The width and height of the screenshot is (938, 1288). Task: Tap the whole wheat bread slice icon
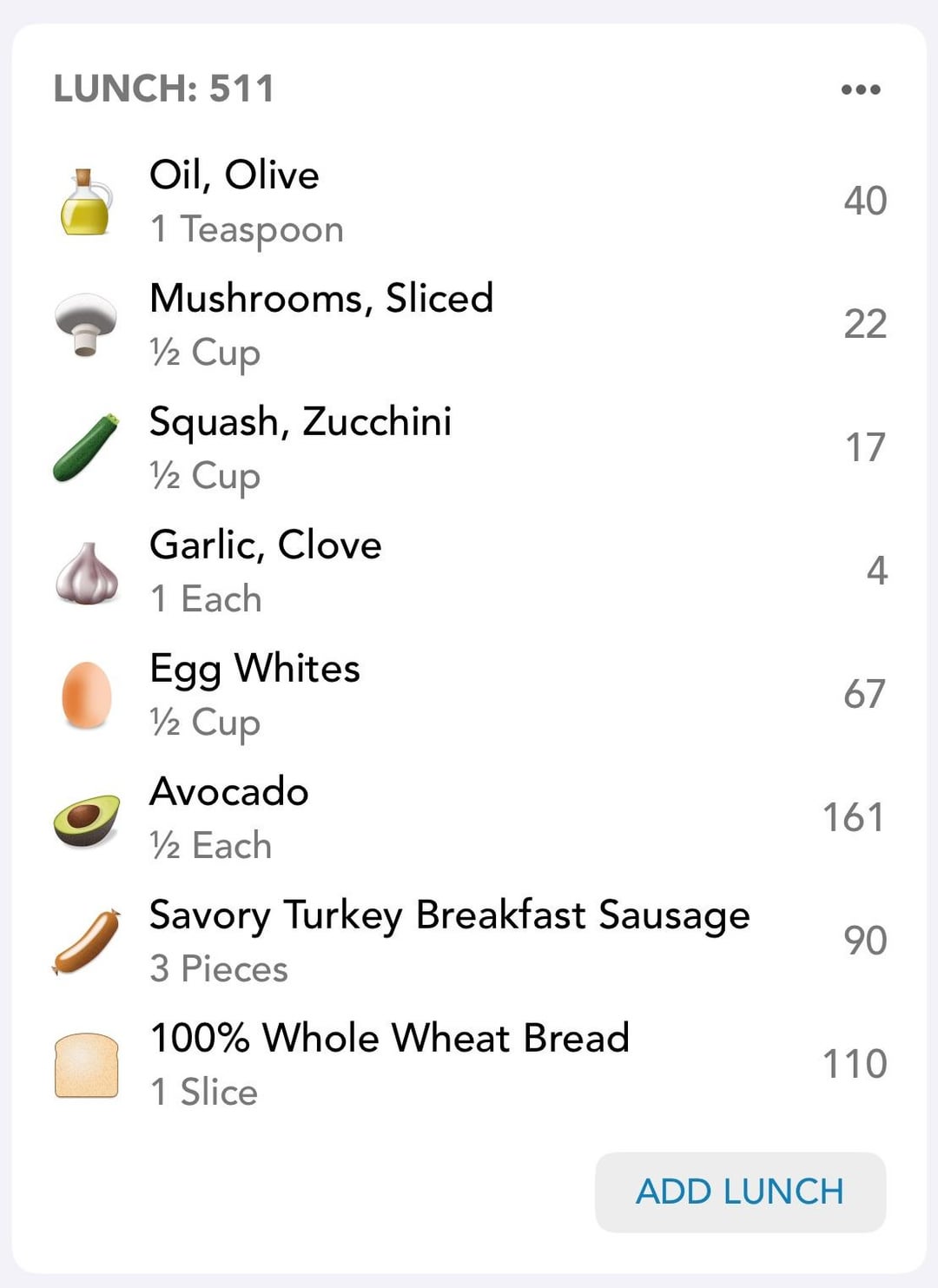tap(86, 1066)
